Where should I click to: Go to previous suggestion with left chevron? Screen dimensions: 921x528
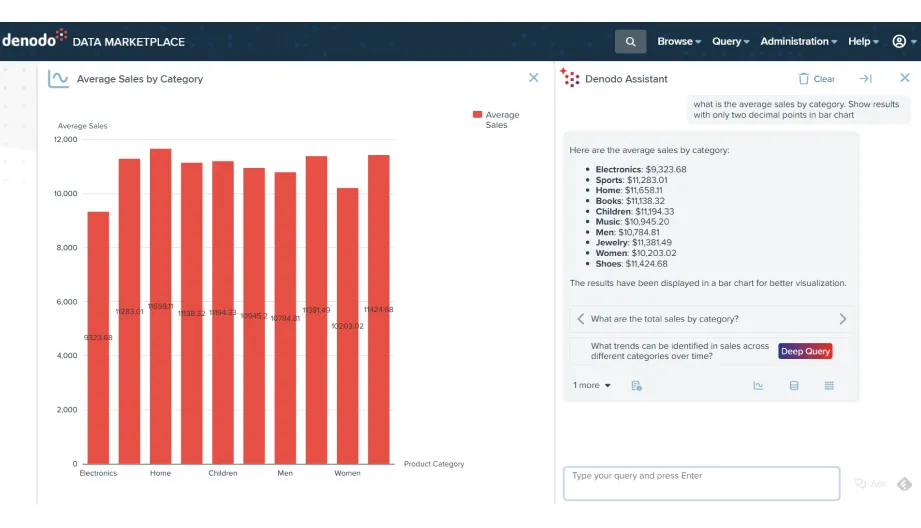[580, 319]
